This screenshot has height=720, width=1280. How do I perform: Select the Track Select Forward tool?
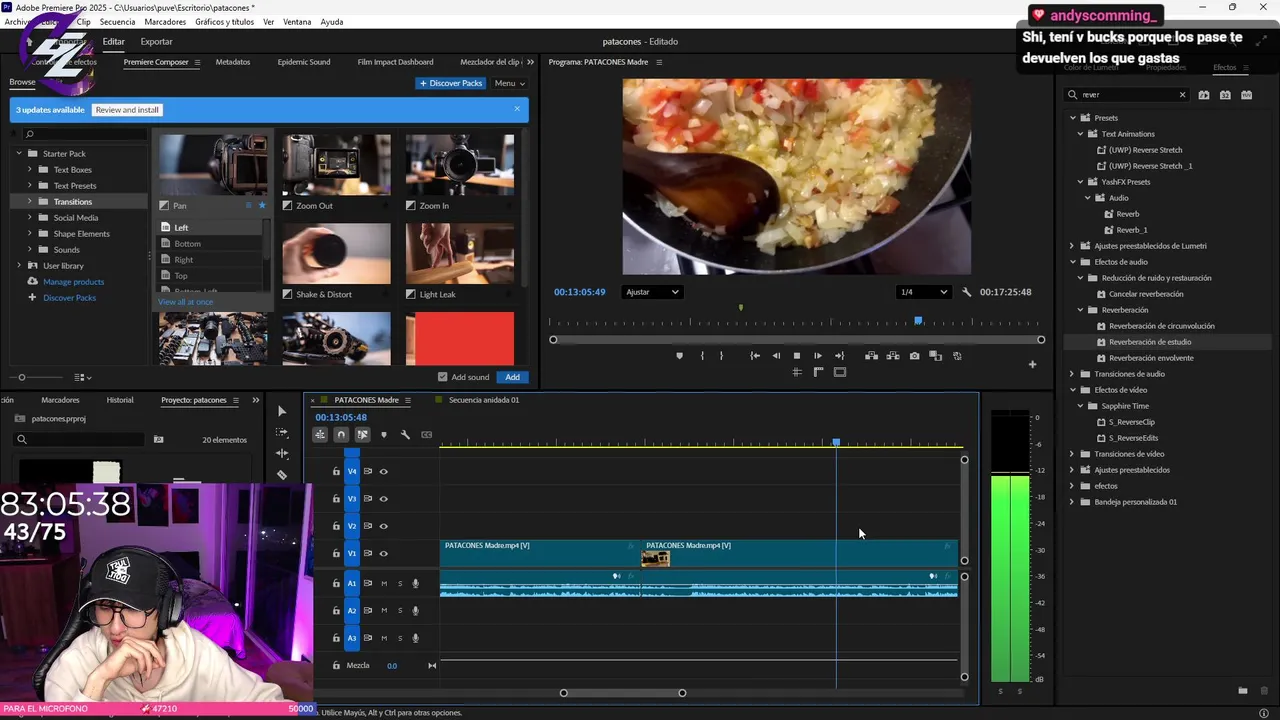pos(282,432)
